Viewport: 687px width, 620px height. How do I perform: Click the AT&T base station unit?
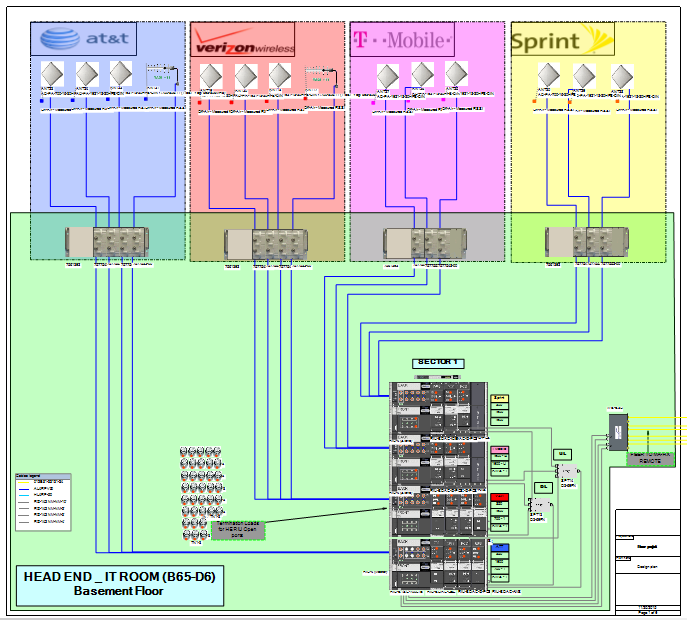[107, 242]
